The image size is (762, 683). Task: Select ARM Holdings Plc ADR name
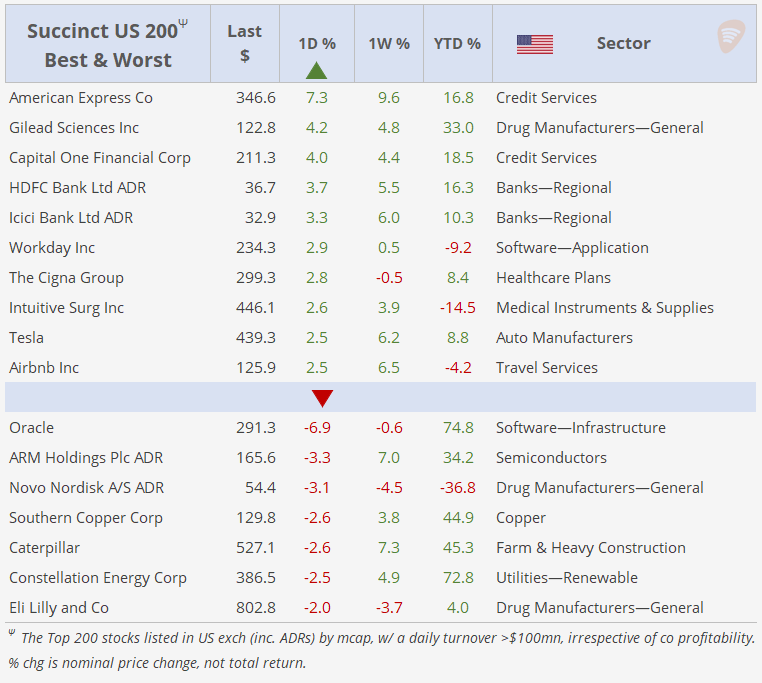click(86, 458)
